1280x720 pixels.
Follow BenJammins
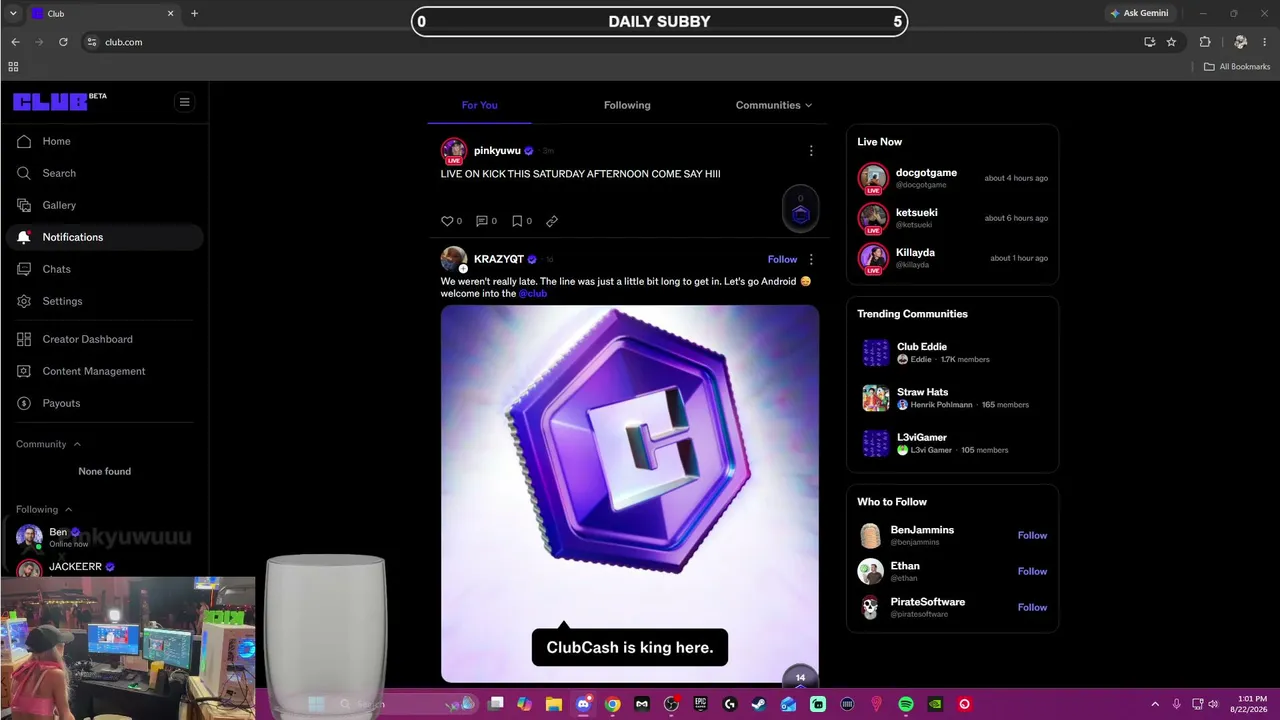click(1032, 535)
